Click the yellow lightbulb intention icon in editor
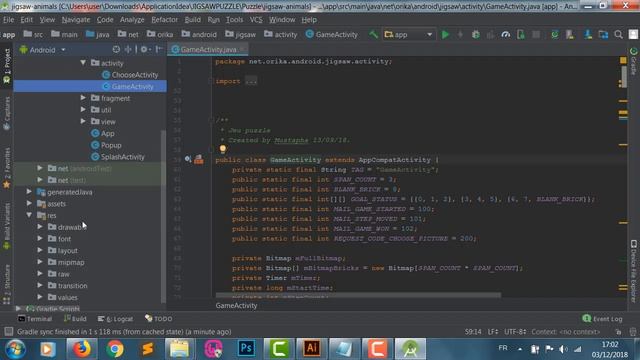 tap(223, 149)
